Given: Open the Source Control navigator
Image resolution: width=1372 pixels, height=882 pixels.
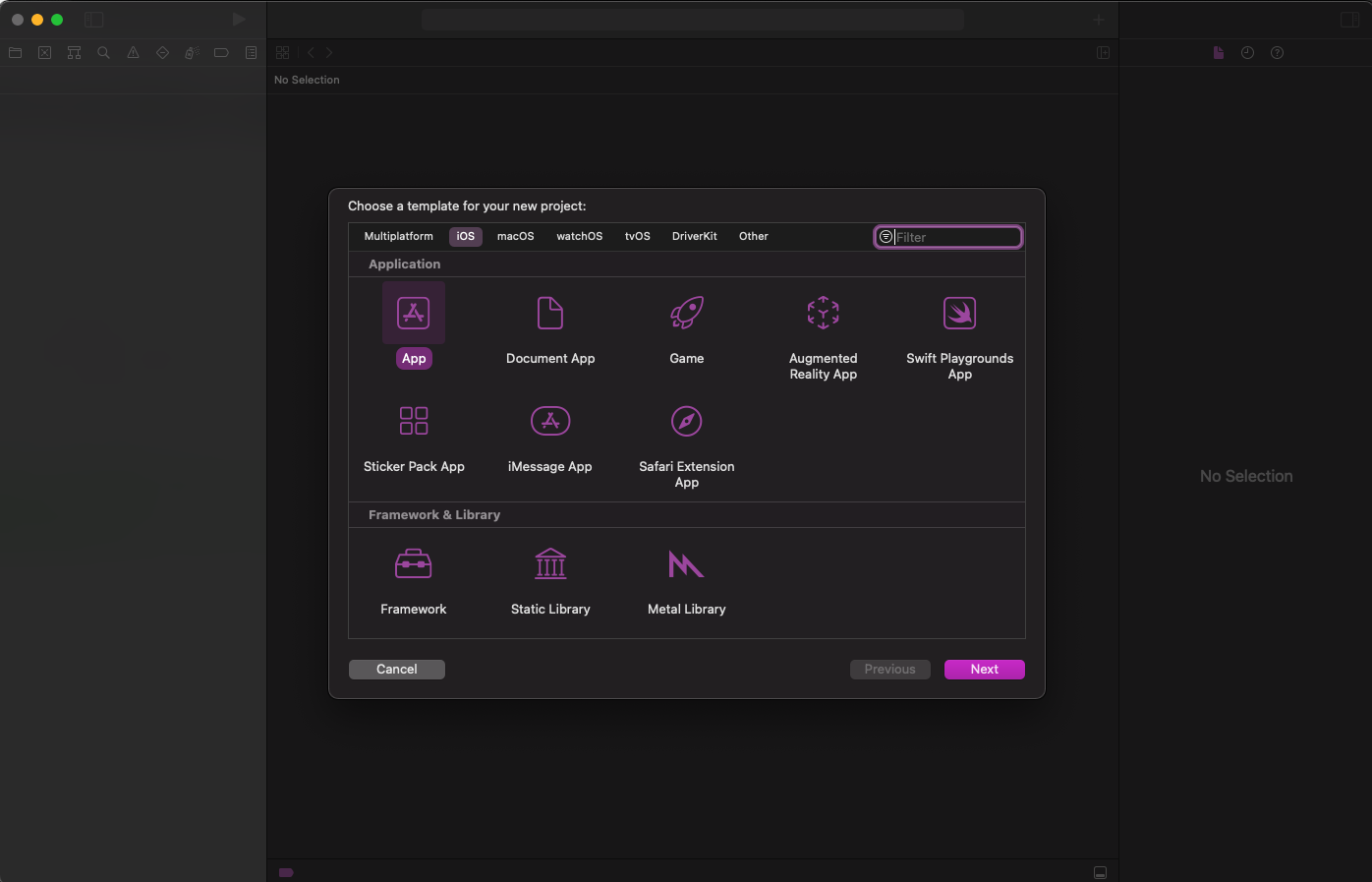Looking at the screenshot, I should click(x=45, y=53).
